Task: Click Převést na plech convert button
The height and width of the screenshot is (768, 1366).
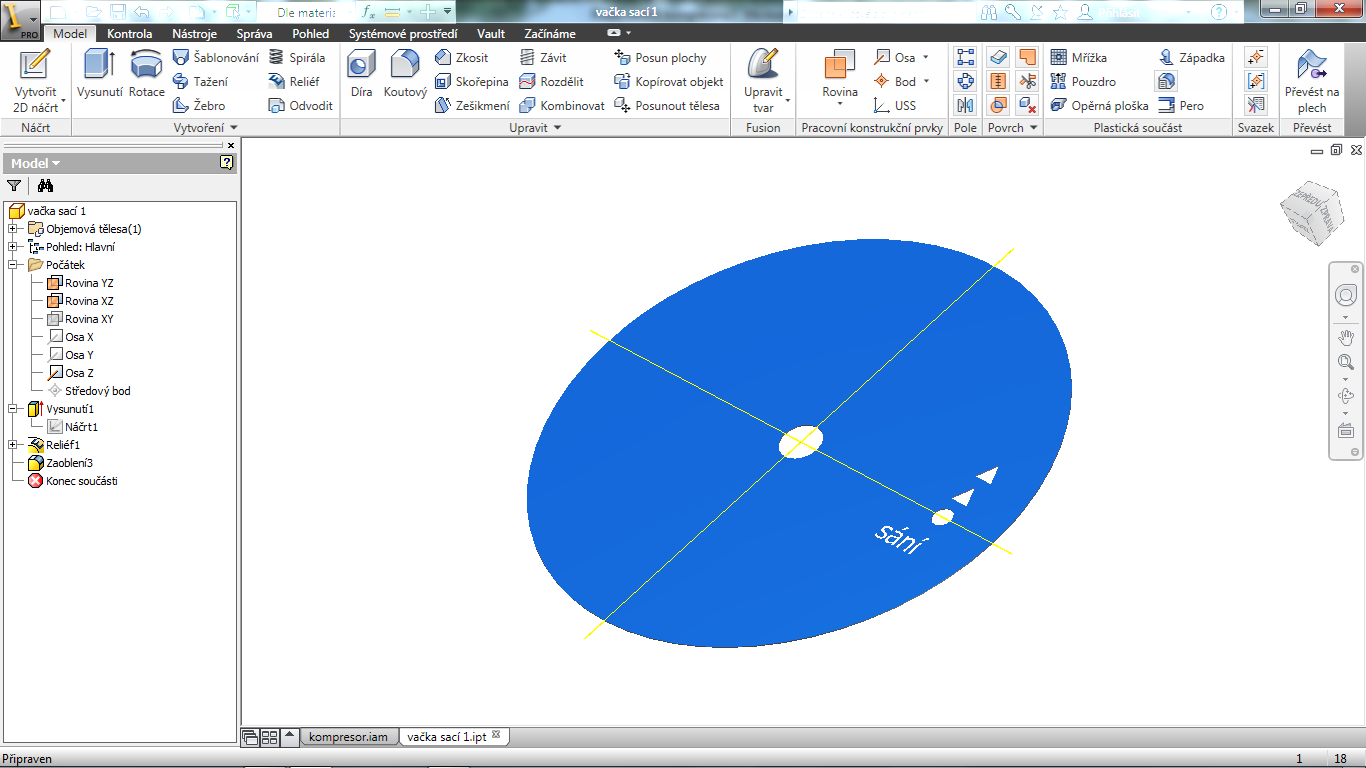Action: click(x=1312, y=80)
